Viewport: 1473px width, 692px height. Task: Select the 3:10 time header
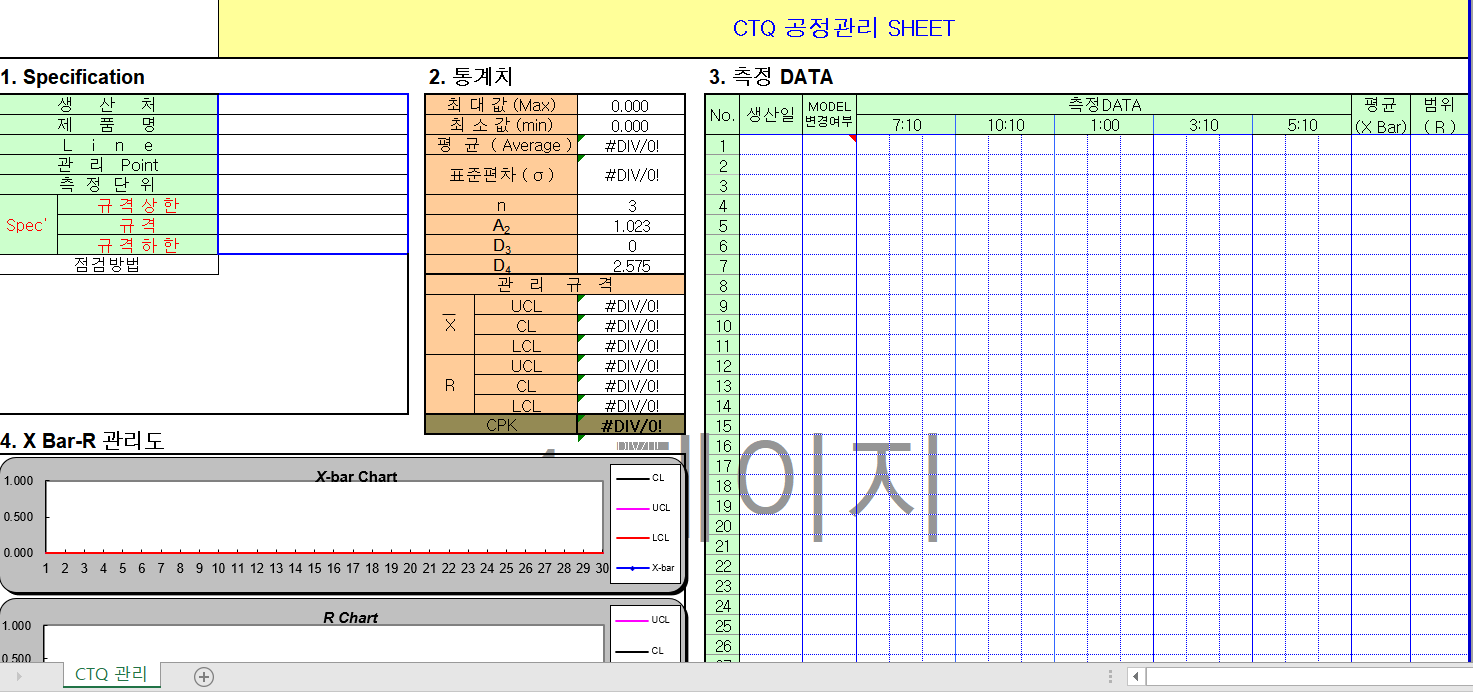(1203, 125)
